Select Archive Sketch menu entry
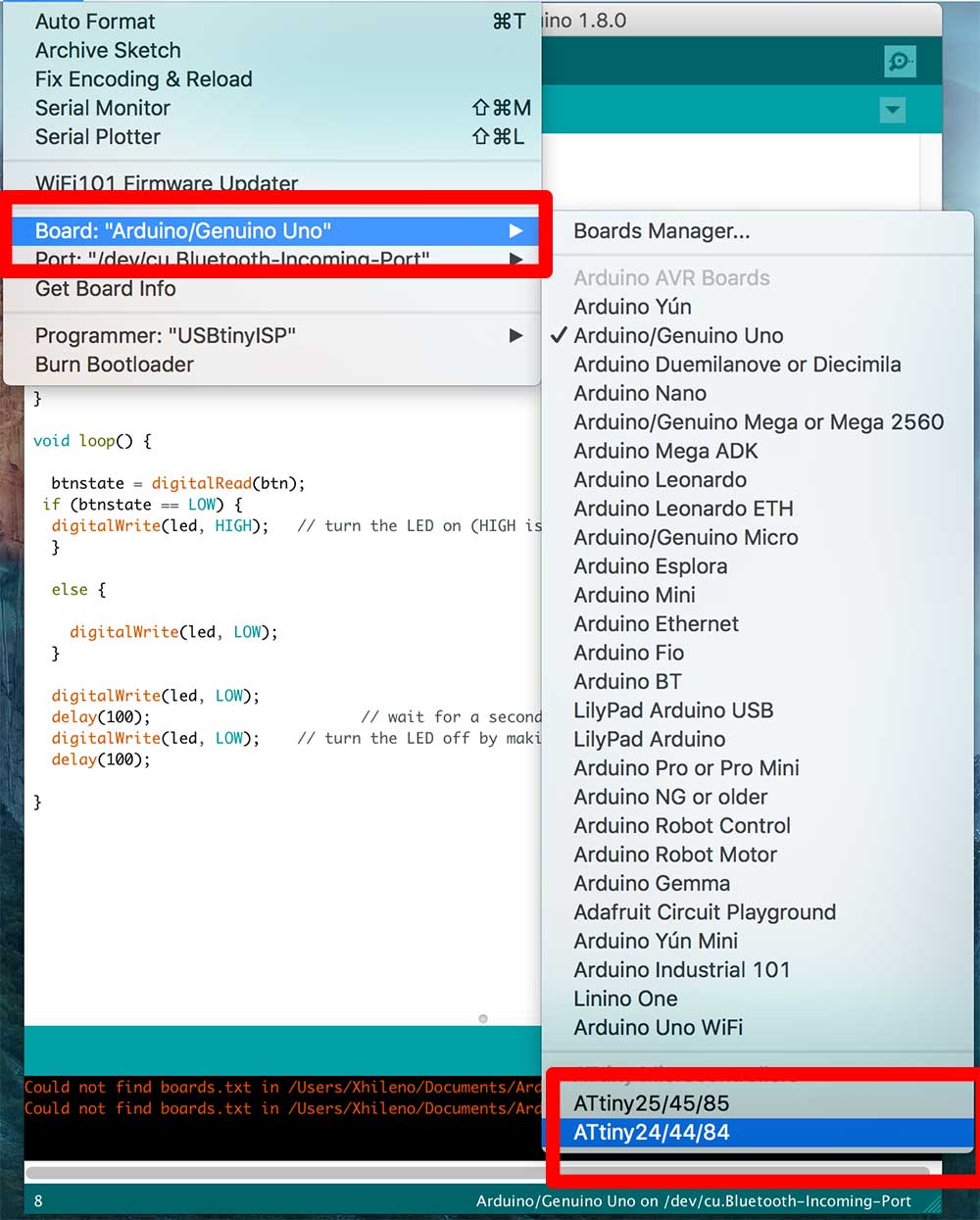Image resolution: width=980 pixels, height=1220 pixels. pos(272,50)
